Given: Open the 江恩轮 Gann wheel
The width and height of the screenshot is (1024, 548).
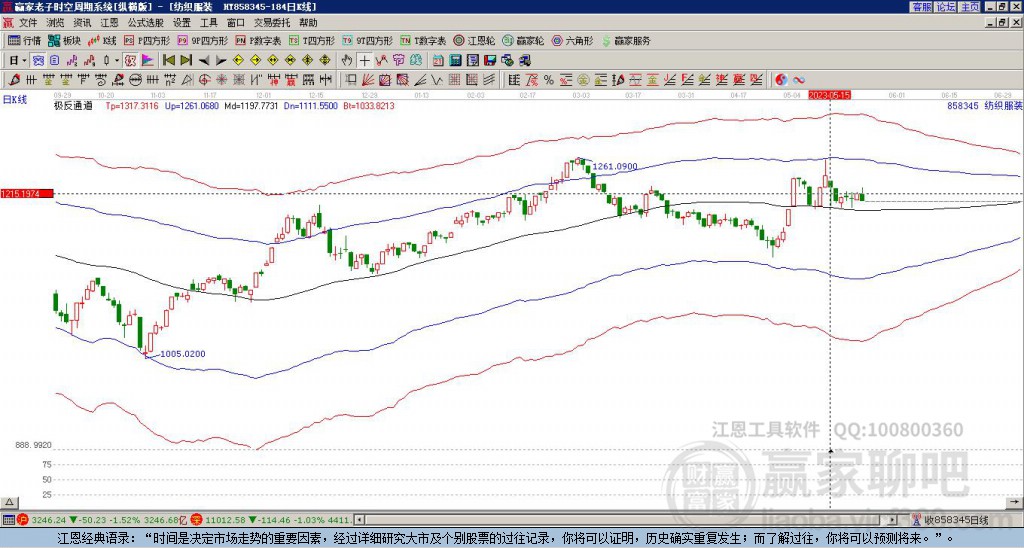Looking at the screenshot, I should (473, 40).
